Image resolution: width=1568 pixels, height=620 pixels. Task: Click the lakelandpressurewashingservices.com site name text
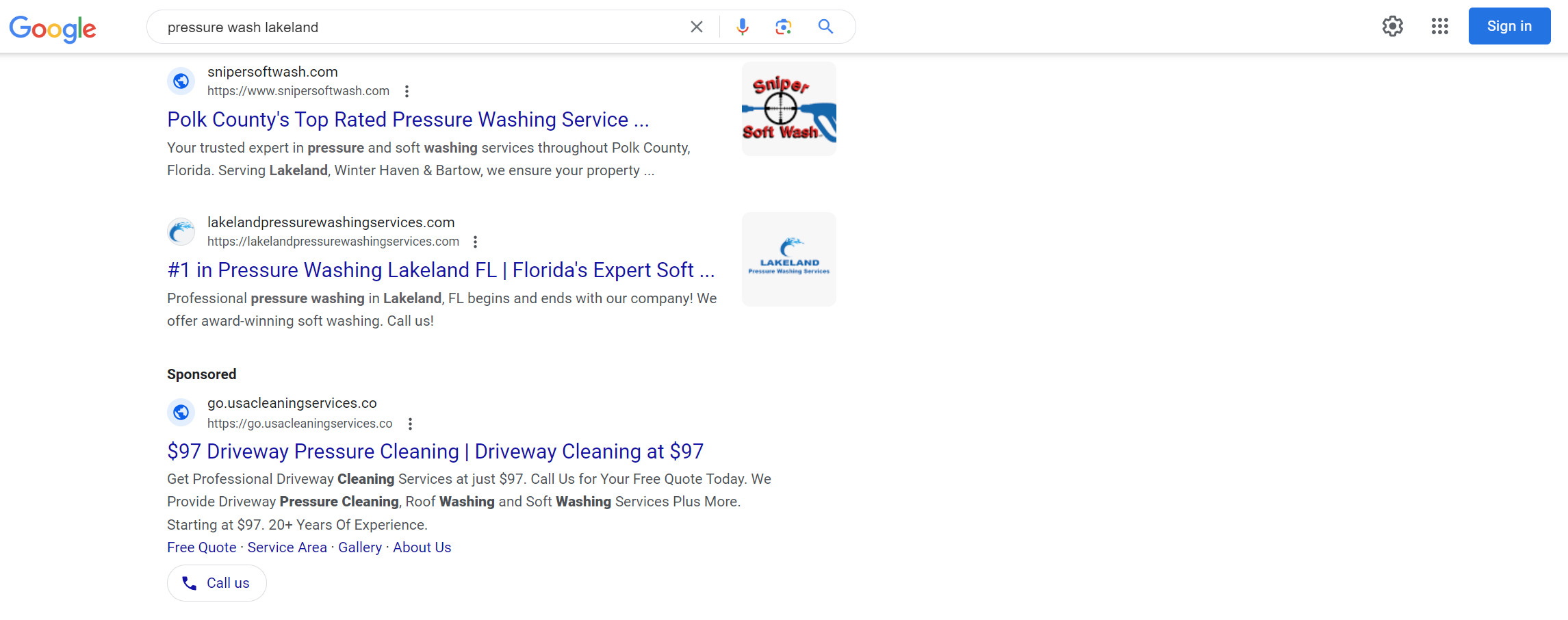(x=331, y=222)
